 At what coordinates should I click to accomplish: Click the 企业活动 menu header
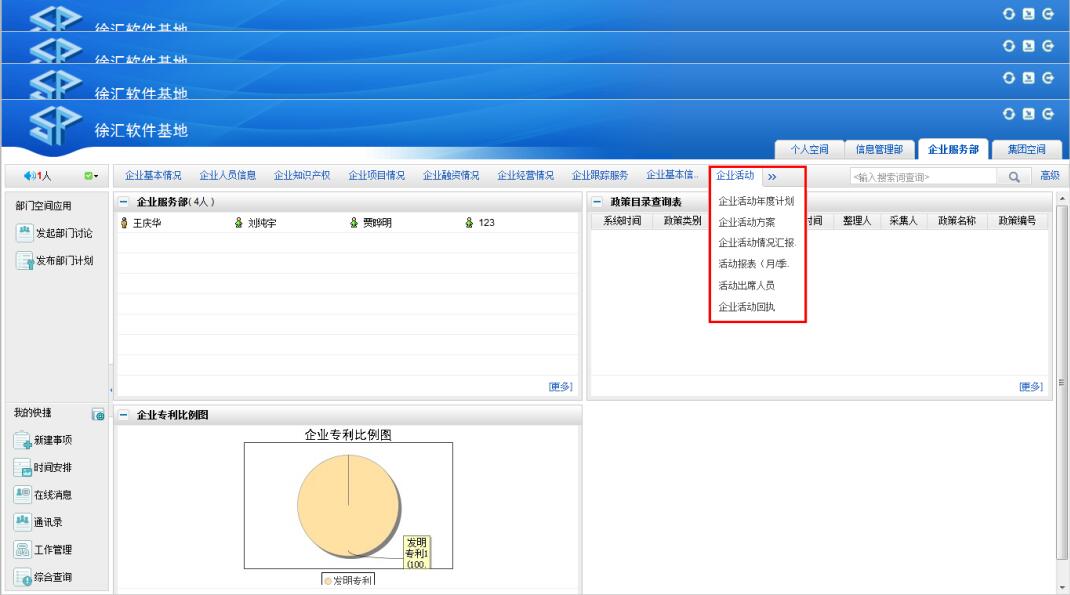click(x=735, y=175)
